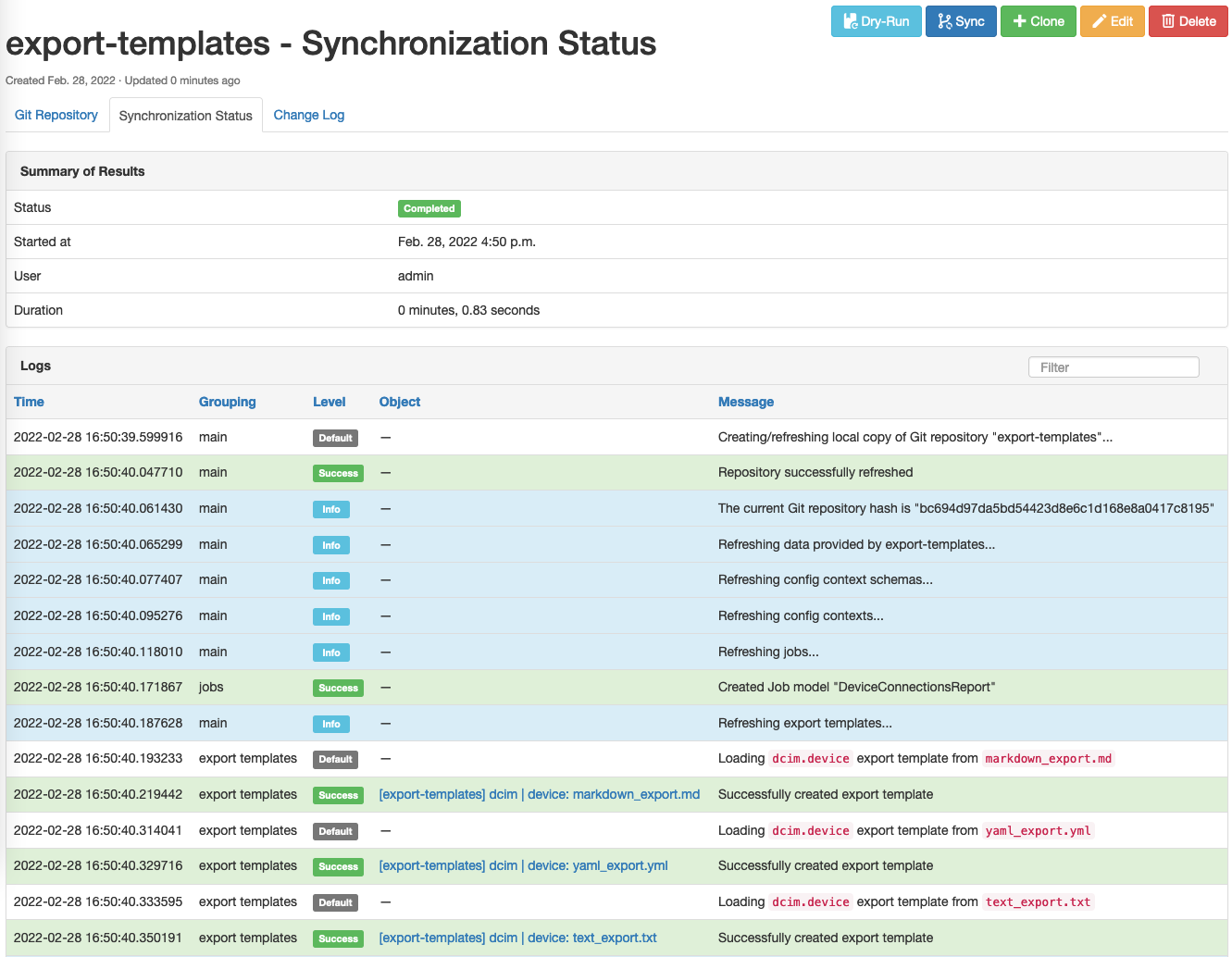Sort logs by the Grouping column
This screenshot has height=957, width=1232.
click(x=227, y=402)
